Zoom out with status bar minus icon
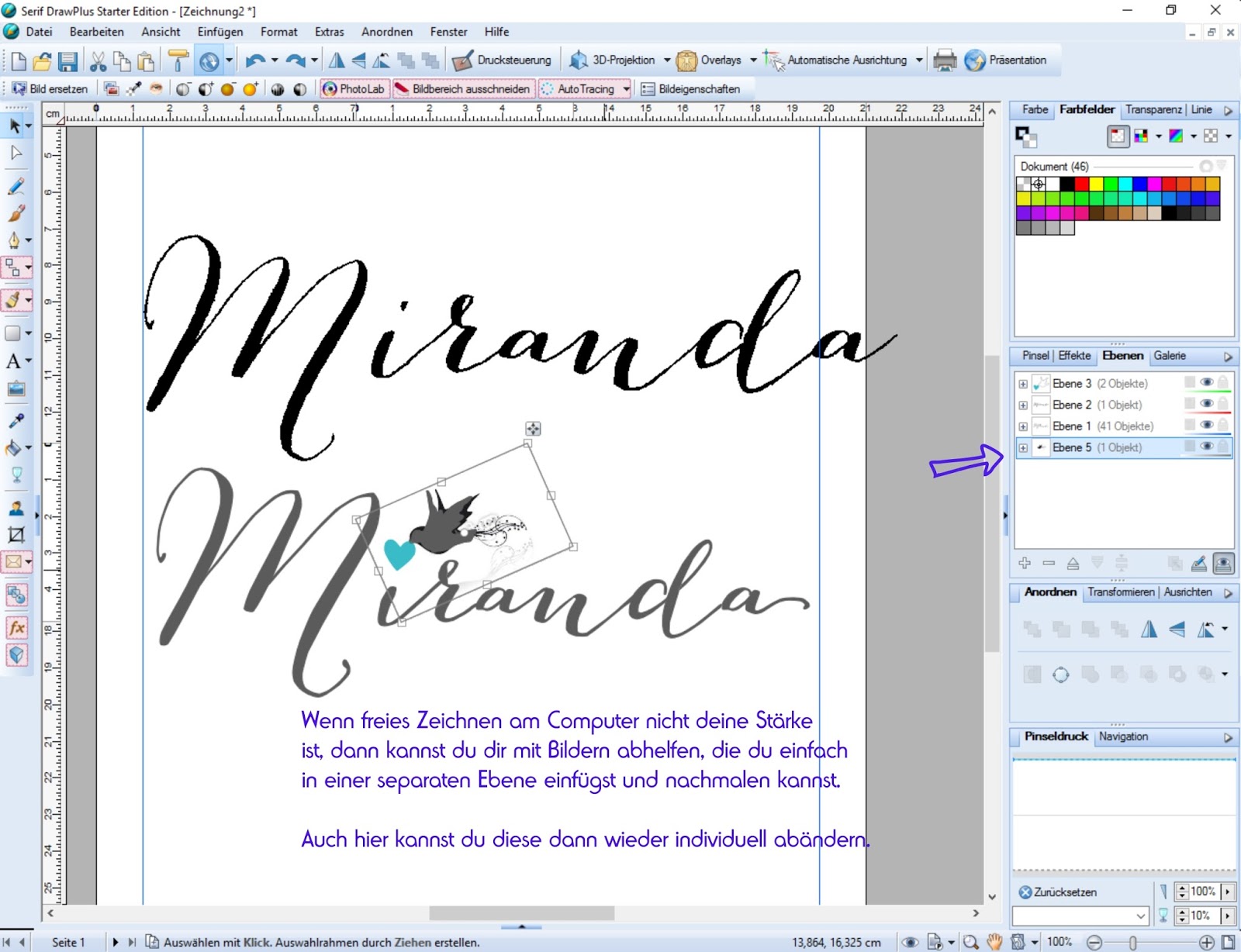This screenshot has height=952, width=1241. click(x=1094, y=943)
